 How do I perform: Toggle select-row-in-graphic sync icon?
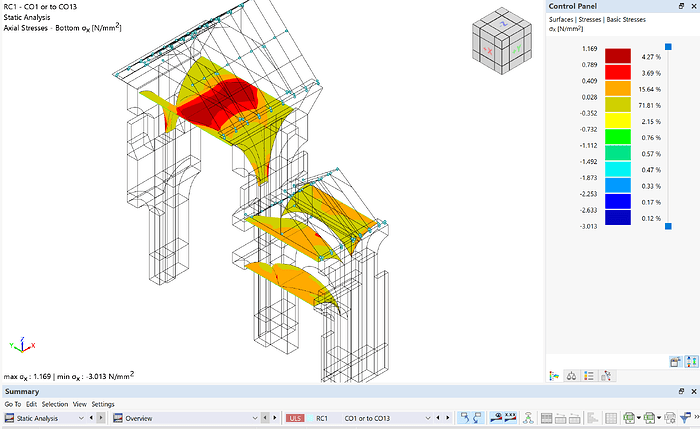[477, 418]
